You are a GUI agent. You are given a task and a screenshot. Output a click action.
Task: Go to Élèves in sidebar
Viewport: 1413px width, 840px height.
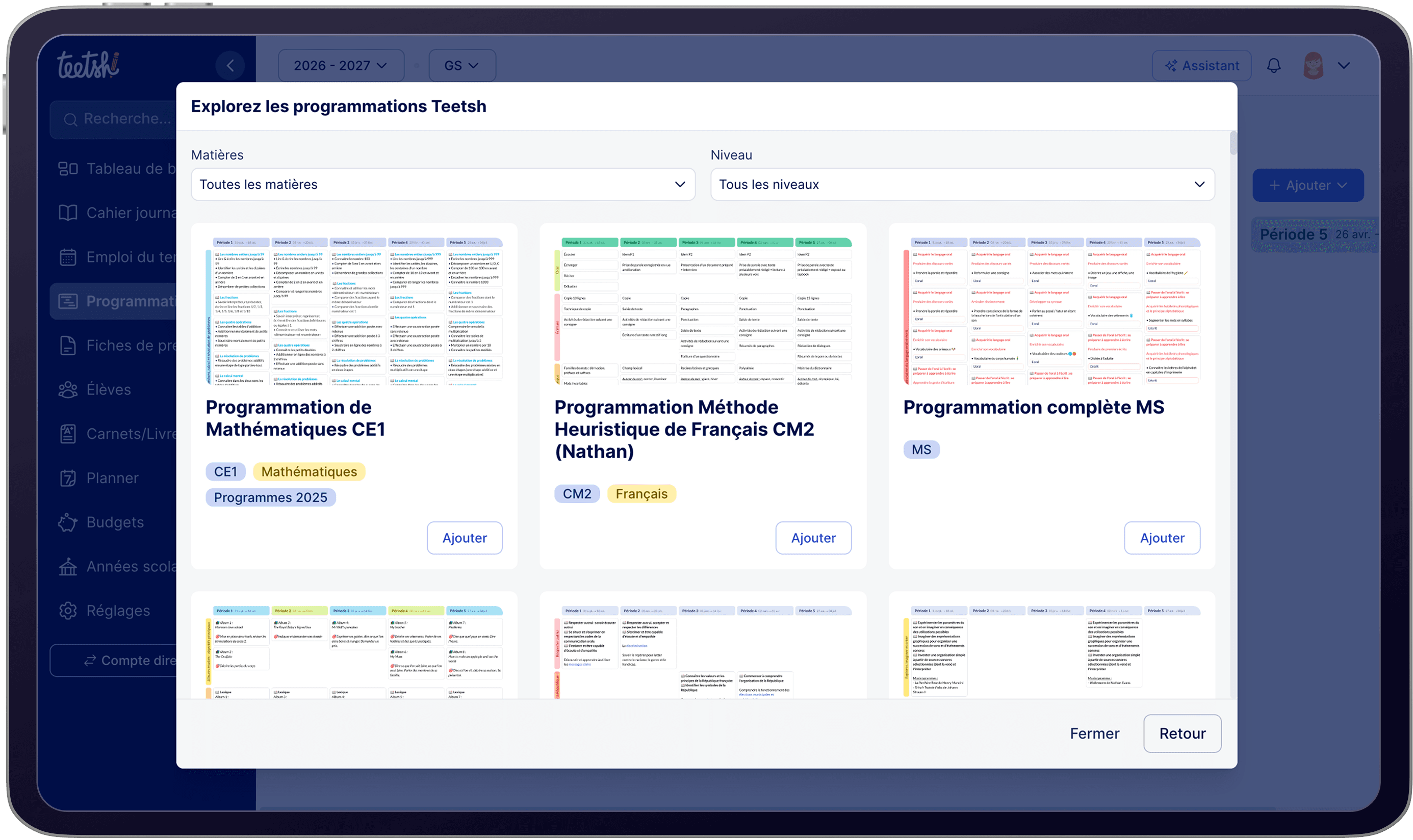click(x=109, y=389)
